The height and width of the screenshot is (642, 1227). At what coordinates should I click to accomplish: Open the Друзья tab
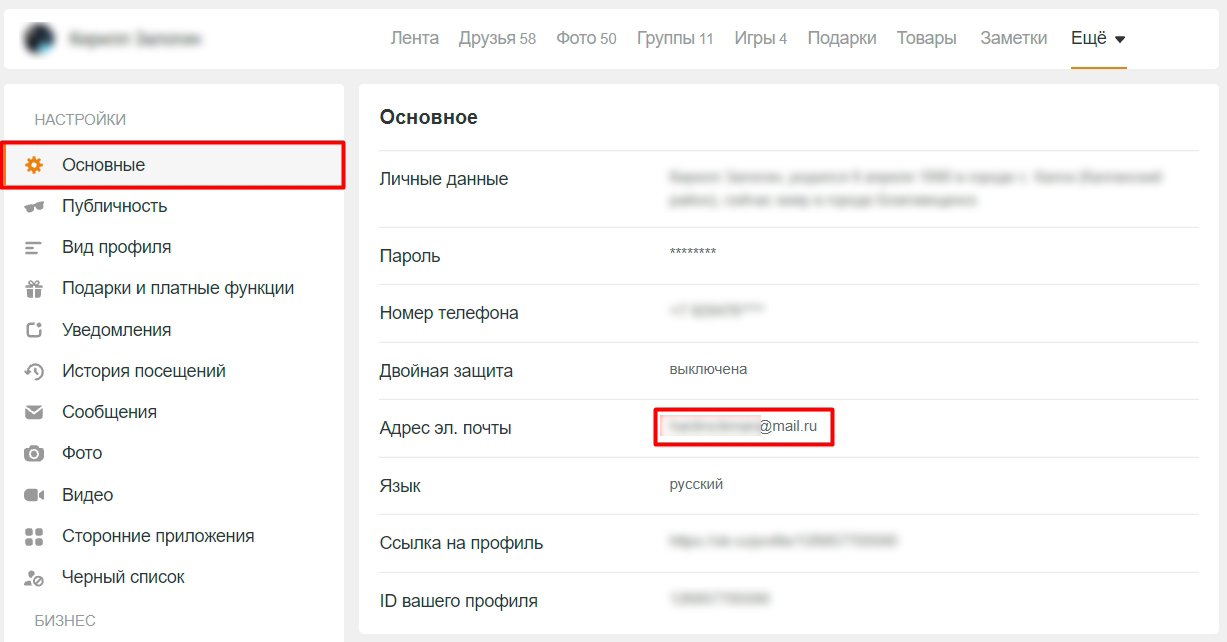coord(496,39)
